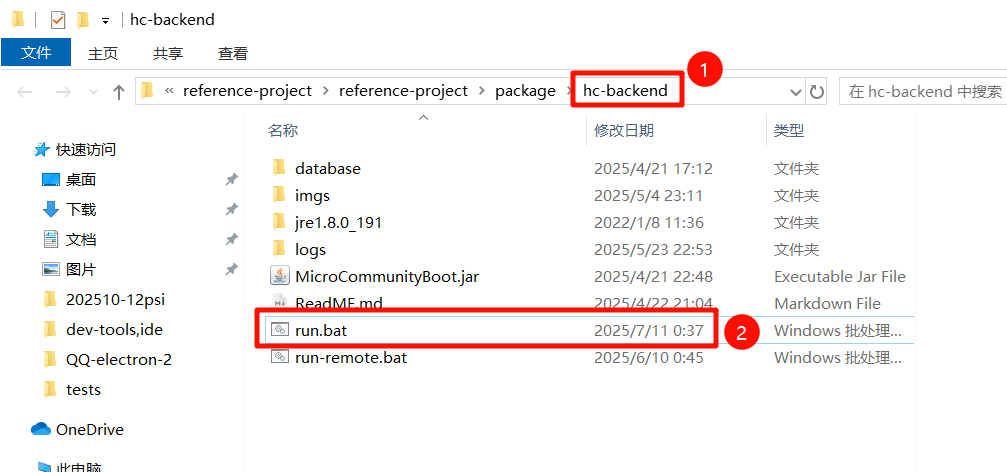
Task: Open the quick access toolbar customize dropdown
Action: tap(105, 20)
